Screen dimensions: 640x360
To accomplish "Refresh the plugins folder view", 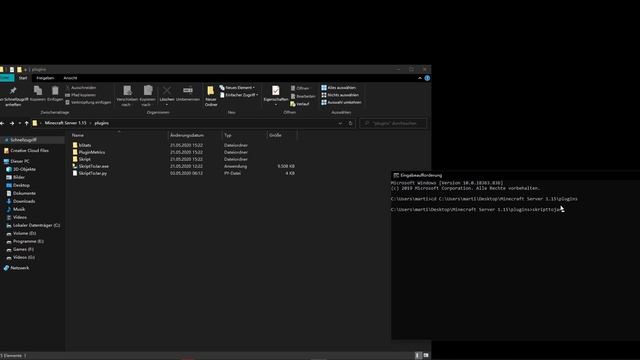I will tap(350, 123).
